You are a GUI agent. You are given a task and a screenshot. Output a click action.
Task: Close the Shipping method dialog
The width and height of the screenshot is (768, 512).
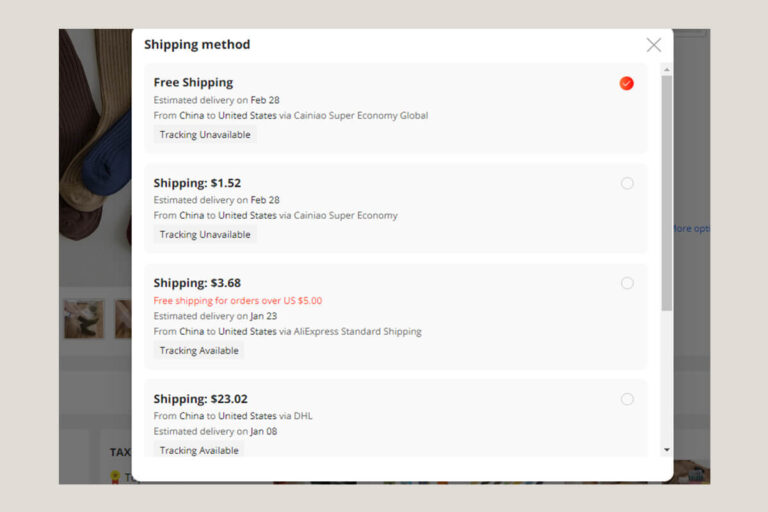653,45
